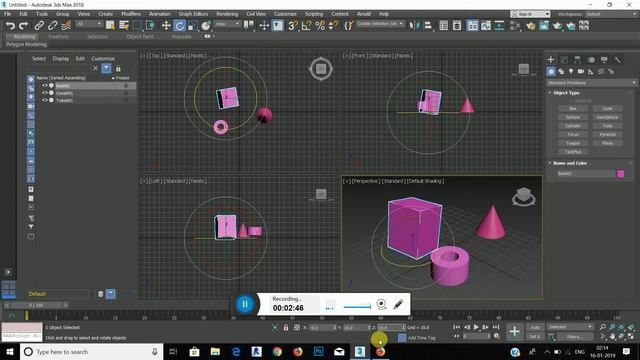Select the Lights category in Create panel
640x360 pixels.
pyautogui.click(x=571, y=71)
